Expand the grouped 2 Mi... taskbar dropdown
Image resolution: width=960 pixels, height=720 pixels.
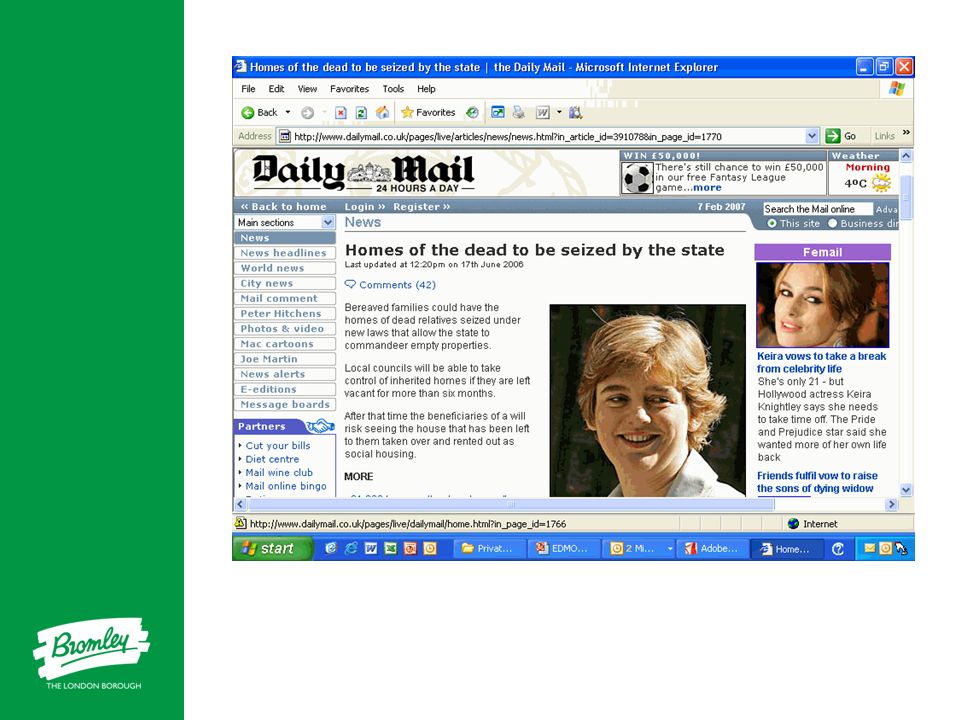[x=670, y=549]
